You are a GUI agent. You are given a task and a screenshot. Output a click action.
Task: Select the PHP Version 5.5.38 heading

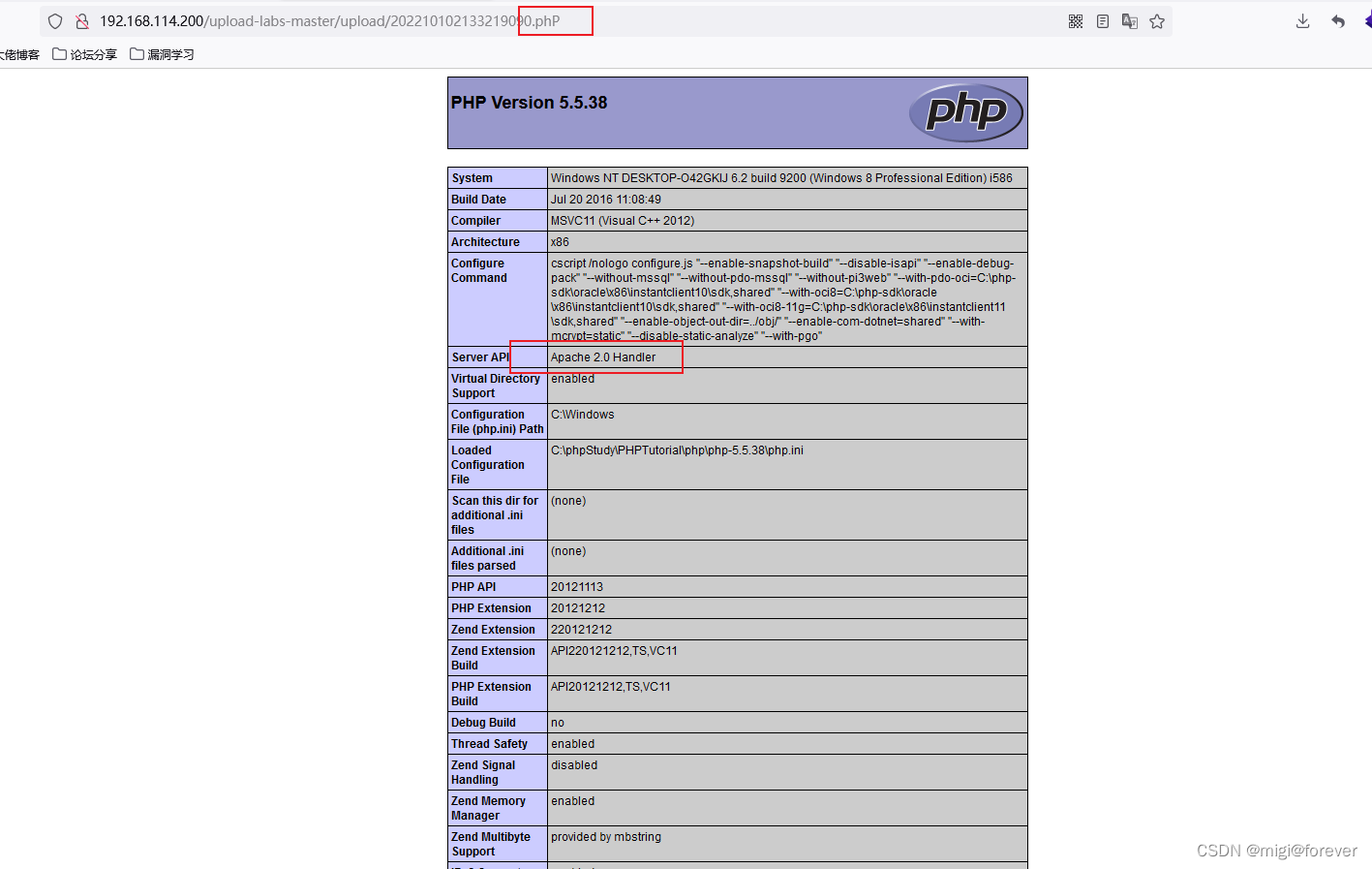(x=529, y=103)
